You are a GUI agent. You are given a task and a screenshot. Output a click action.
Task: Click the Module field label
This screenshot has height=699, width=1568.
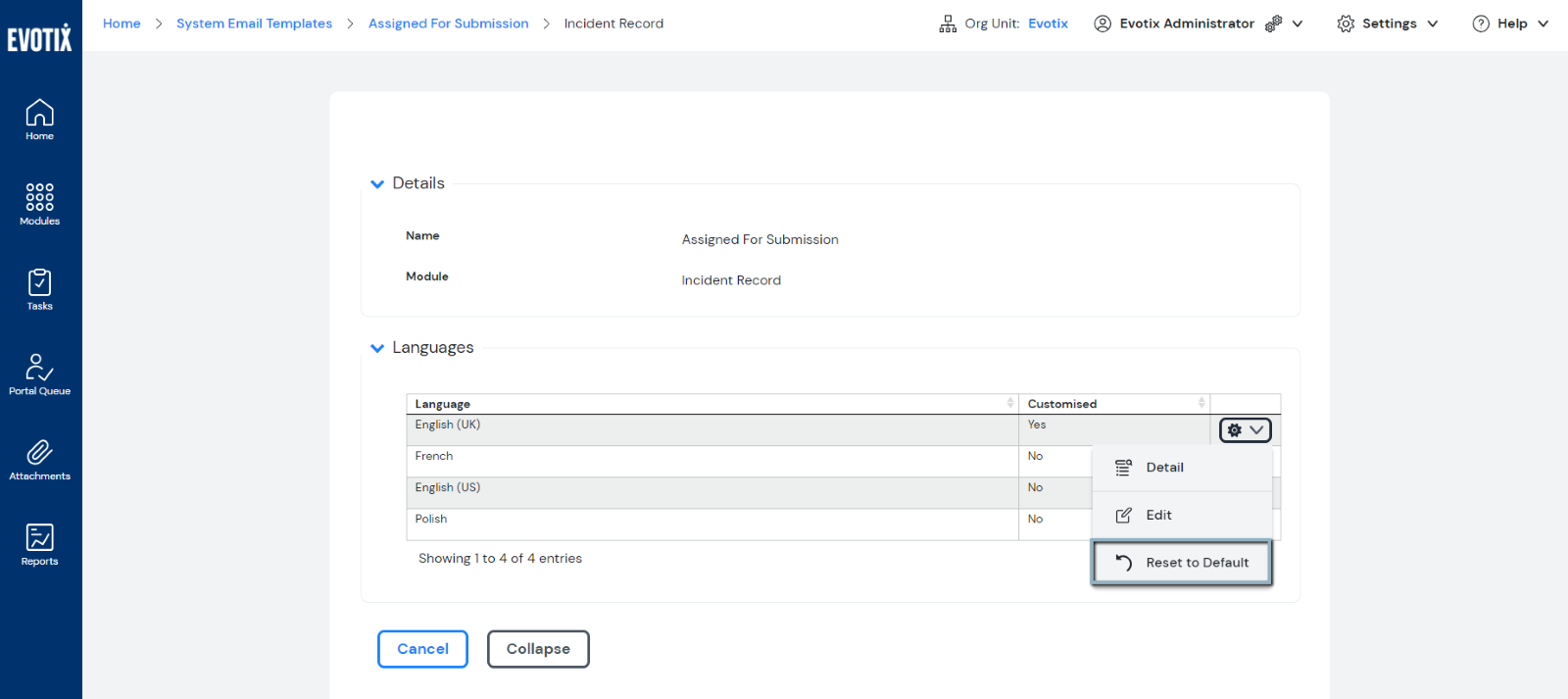(427, 276)
